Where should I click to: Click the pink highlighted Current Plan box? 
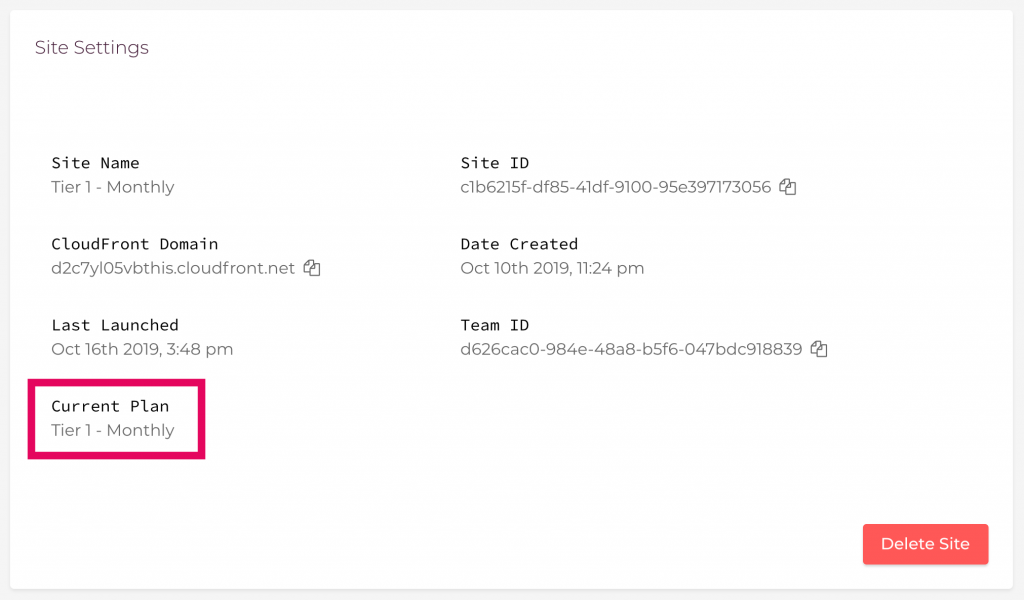coord(116,418)
